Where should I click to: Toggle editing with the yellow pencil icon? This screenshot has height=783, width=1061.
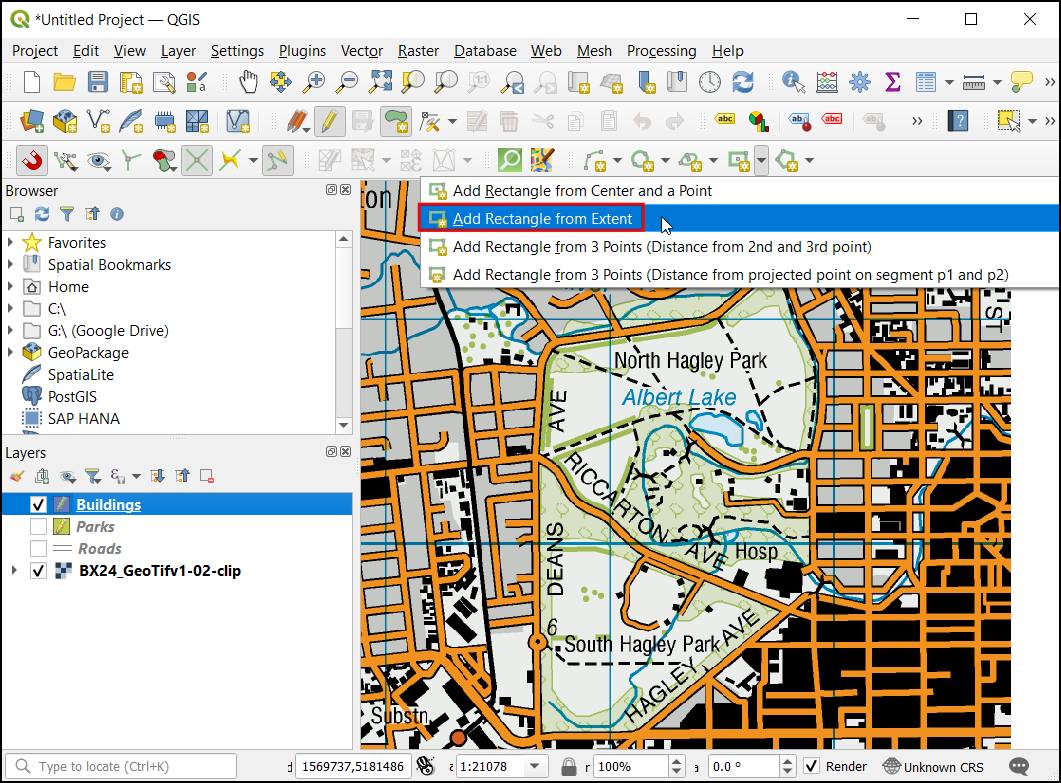pos(329,122)
